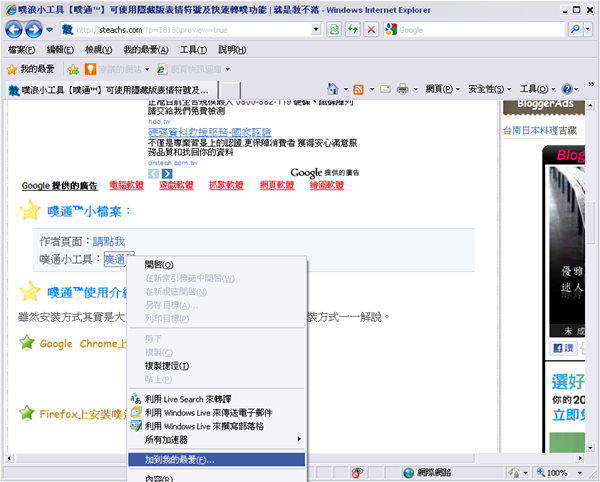Click the browser Back arrow button
Image resolution: width=600 pixels, height=482 pixels.
[x=16, y=30]
